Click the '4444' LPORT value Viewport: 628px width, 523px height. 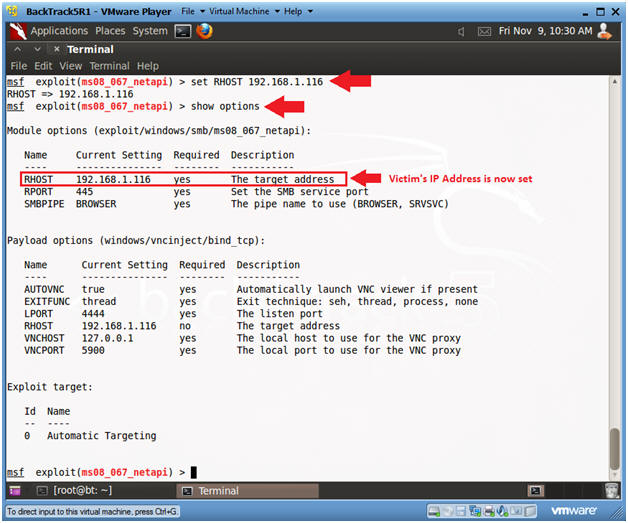tap(93, 314)
